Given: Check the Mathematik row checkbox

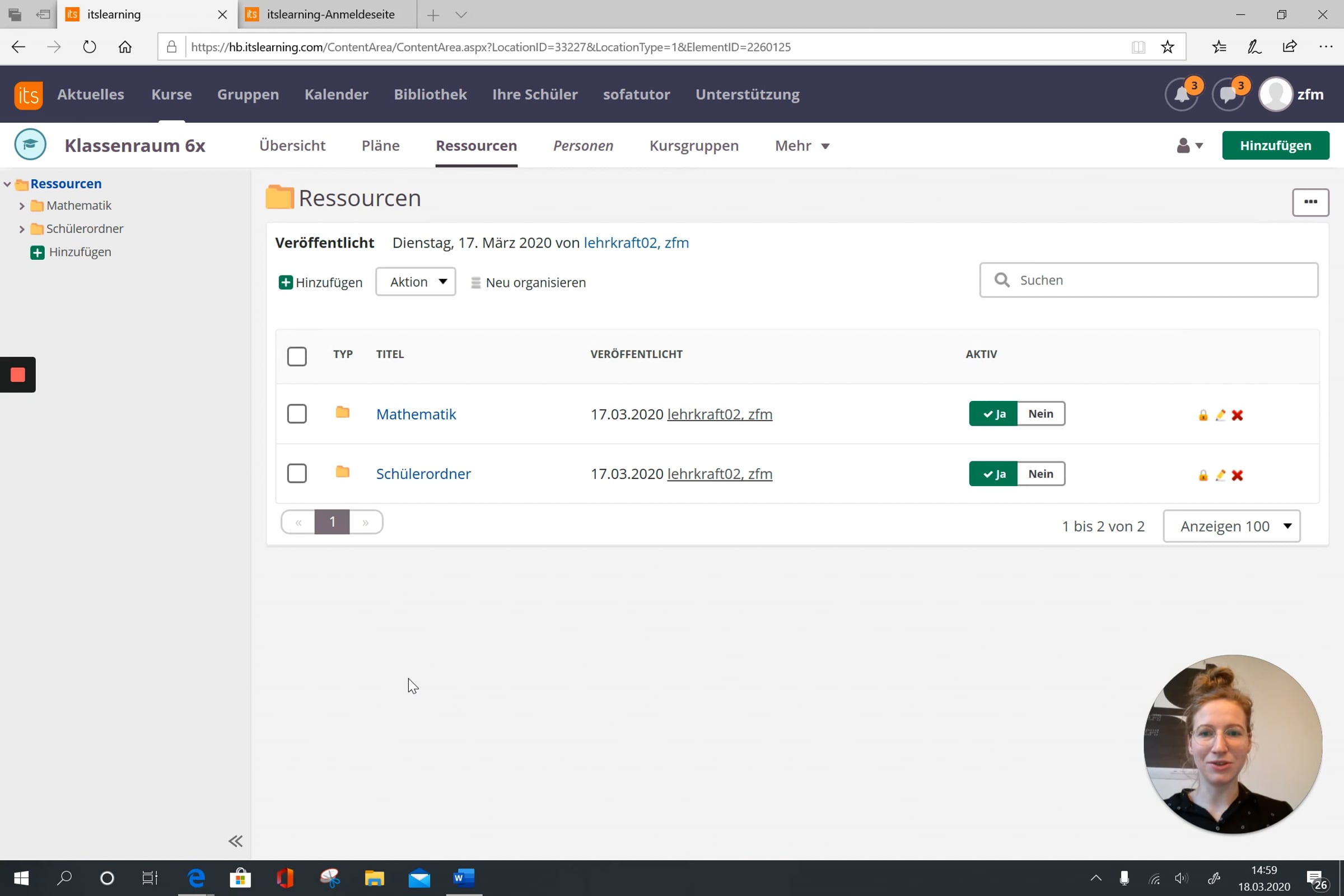Looking at the screenshot, I should [x=297, y=414].
